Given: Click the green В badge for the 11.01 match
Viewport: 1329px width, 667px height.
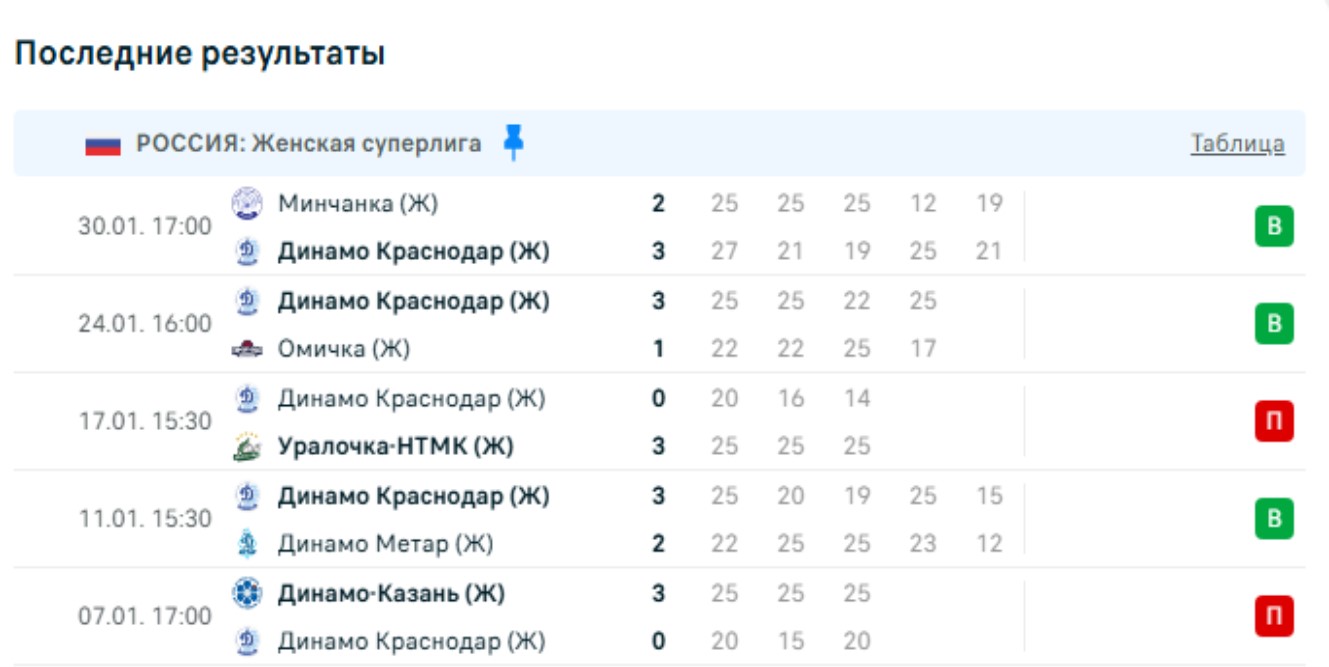Looking at the screenshot, I should coord(1274,519).
